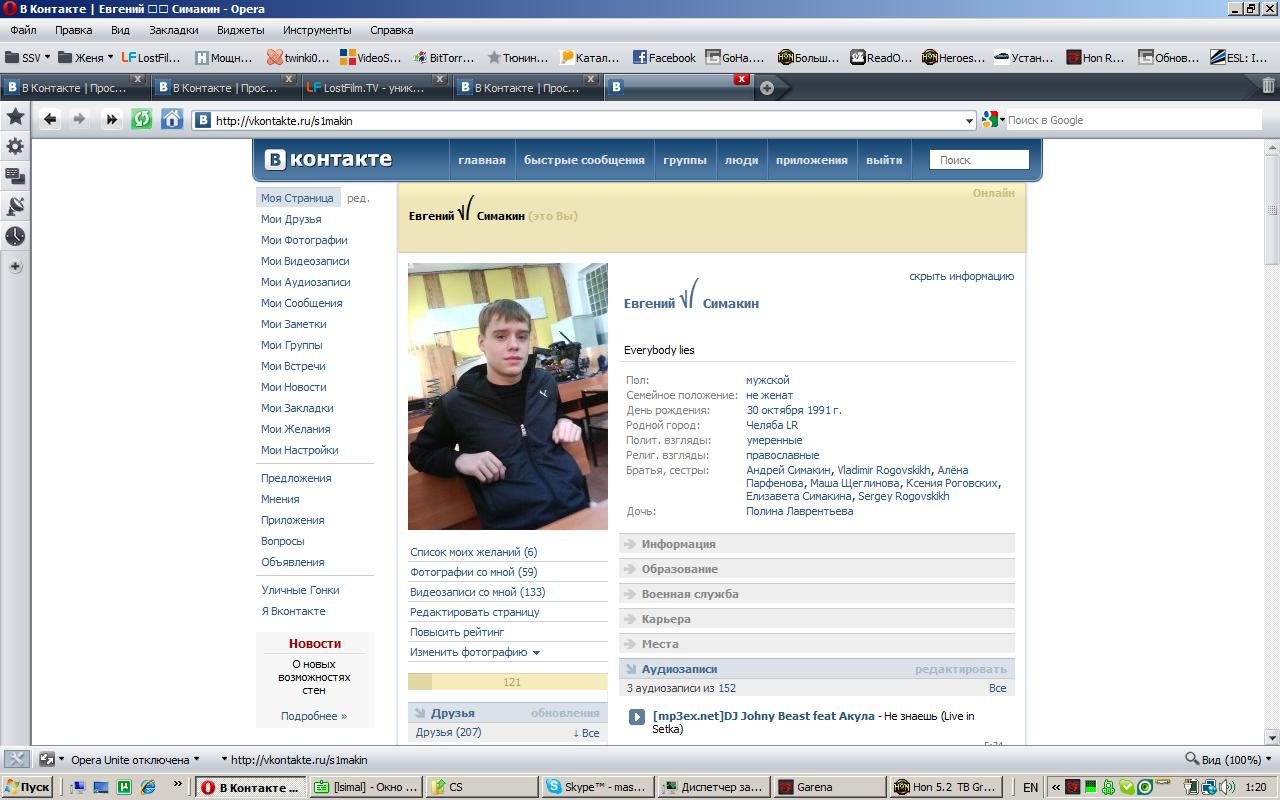This screenshot has width=1280, height=800.
Task: Open the History clock panel in the sidebar
Action: 15,236
